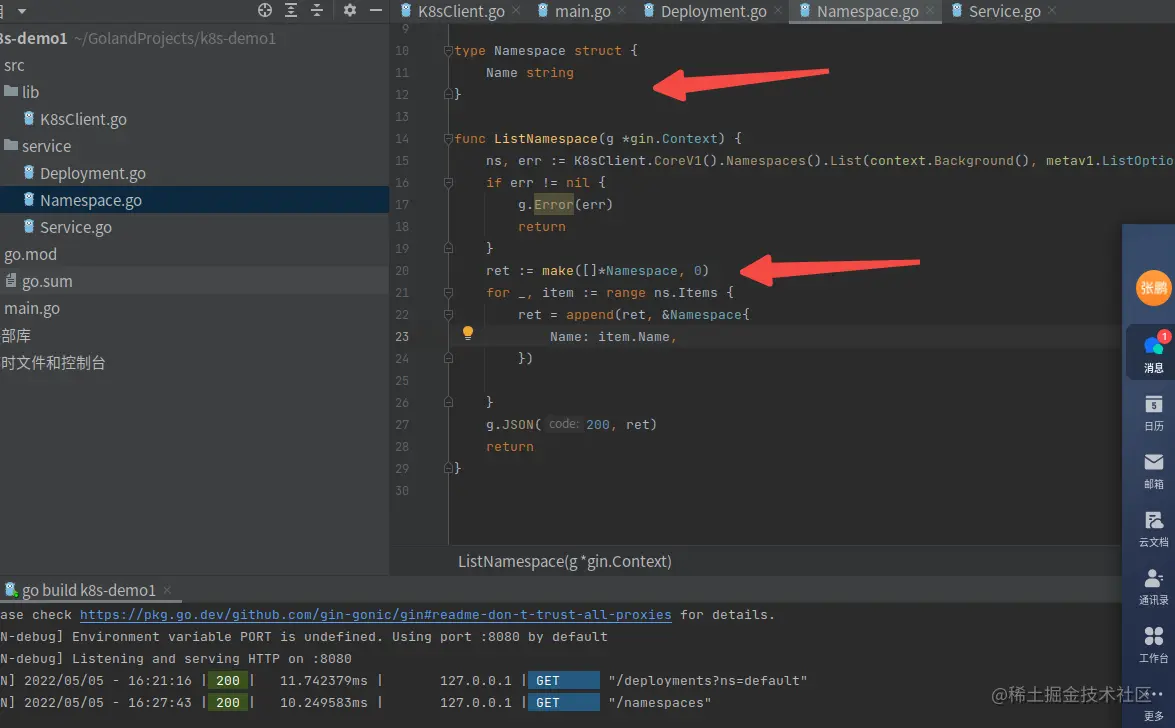Close the Namespace.go tab

pyautogui.click(x=930, y=10)
